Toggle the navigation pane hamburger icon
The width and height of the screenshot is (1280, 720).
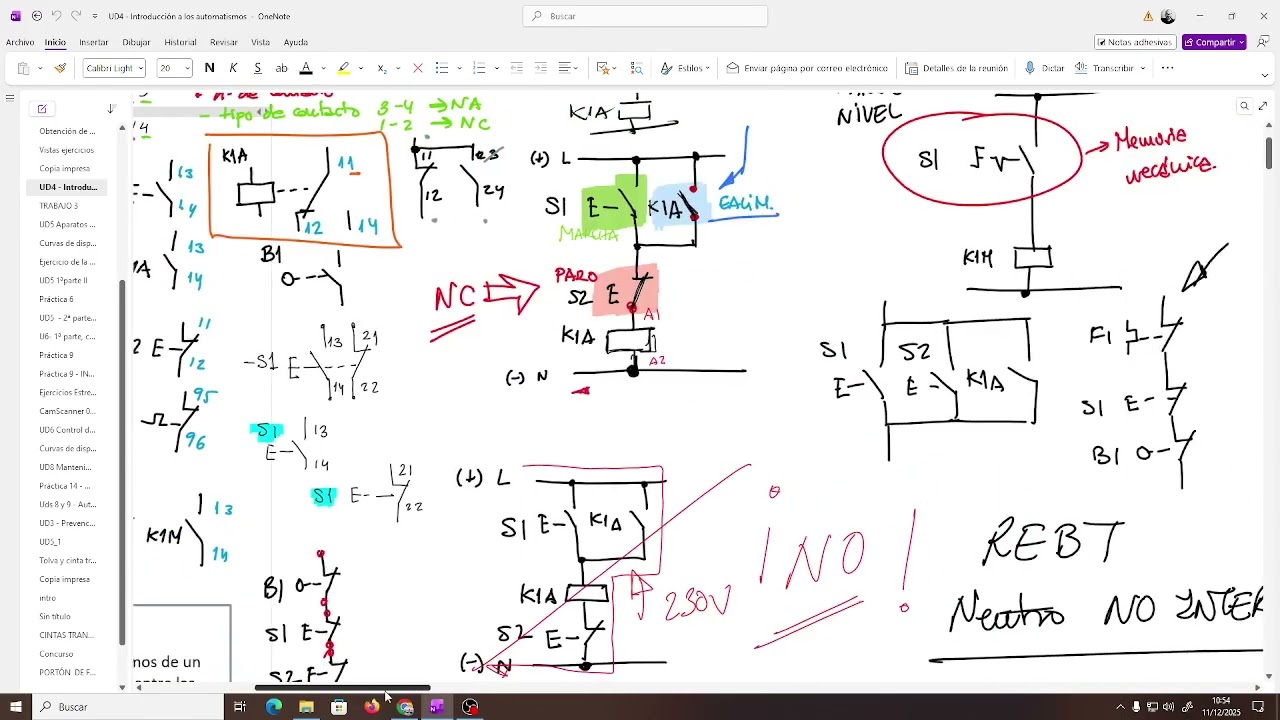(10, 98)
